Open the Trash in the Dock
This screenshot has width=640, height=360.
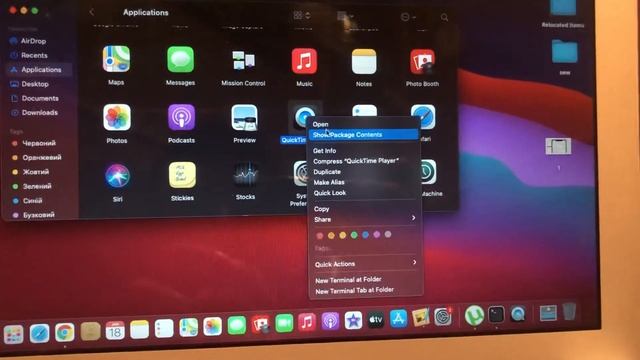569,311
